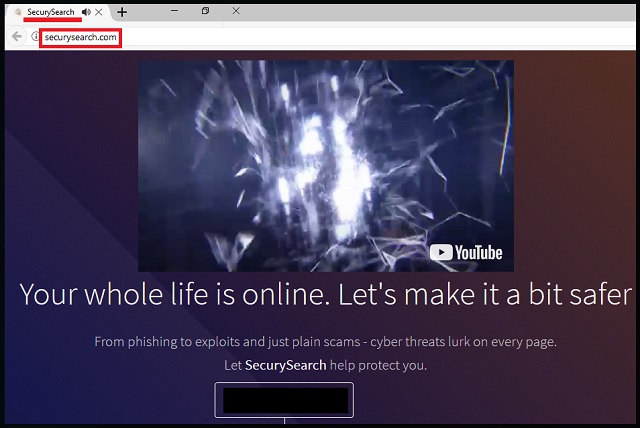640x428 pixels.
Task: View site information icon in address bar
Action: point(35,37)
